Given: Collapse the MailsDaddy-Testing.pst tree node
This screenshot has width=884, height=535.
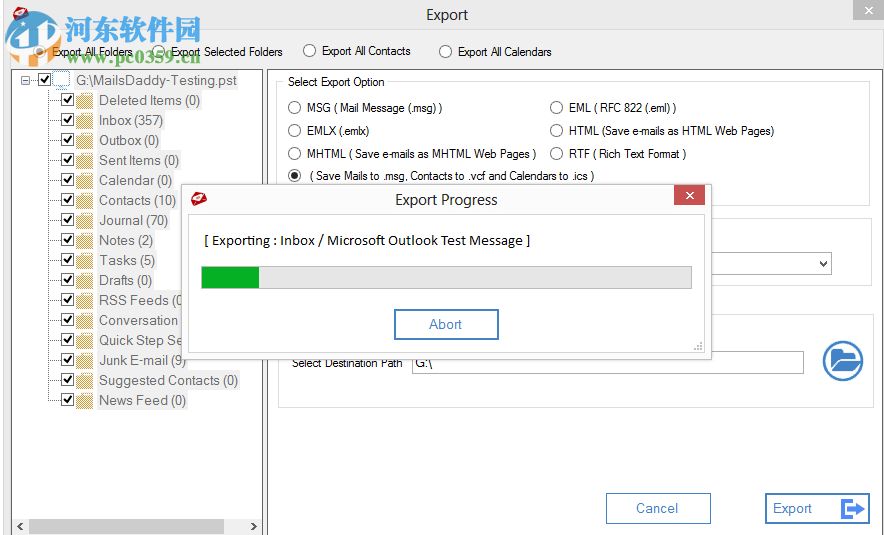Looking at the screenshot, I should (25, 81).
